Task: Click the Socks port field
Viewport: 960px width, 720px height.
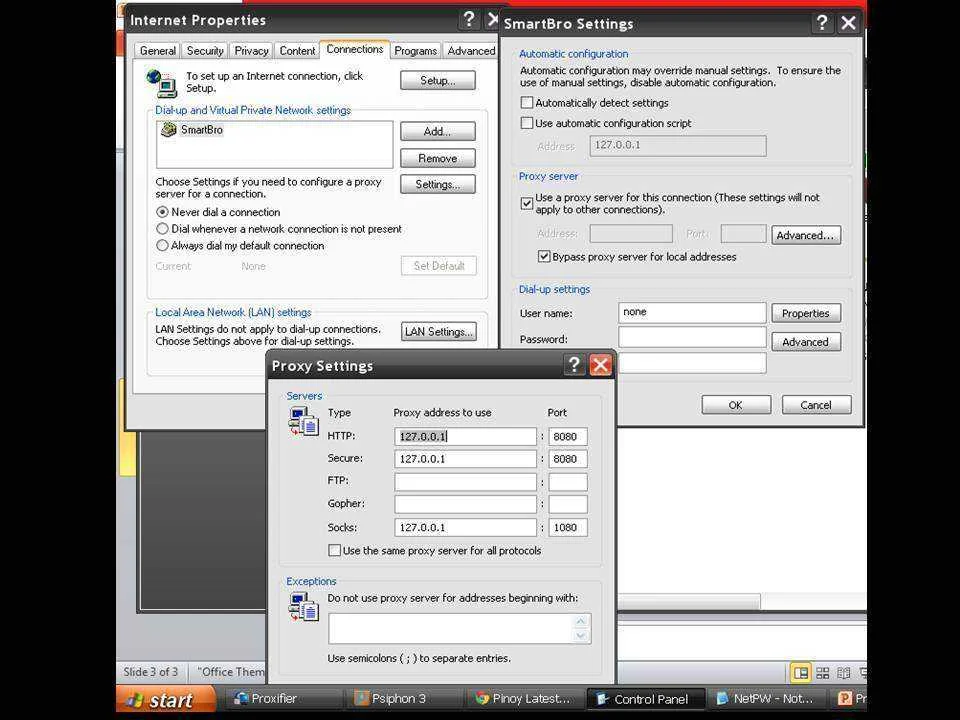Action: [568, 527]
